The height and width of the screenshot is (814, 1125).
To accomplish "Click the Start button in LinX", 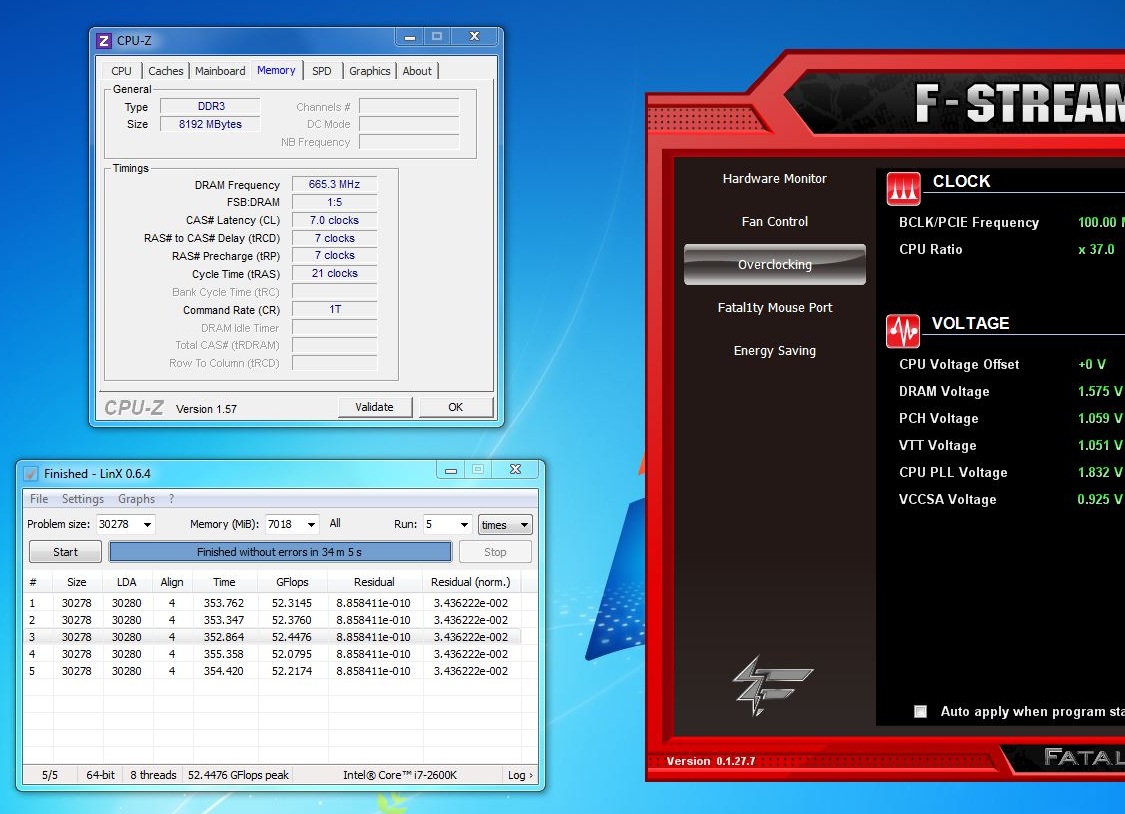I will tap(65, 552).
